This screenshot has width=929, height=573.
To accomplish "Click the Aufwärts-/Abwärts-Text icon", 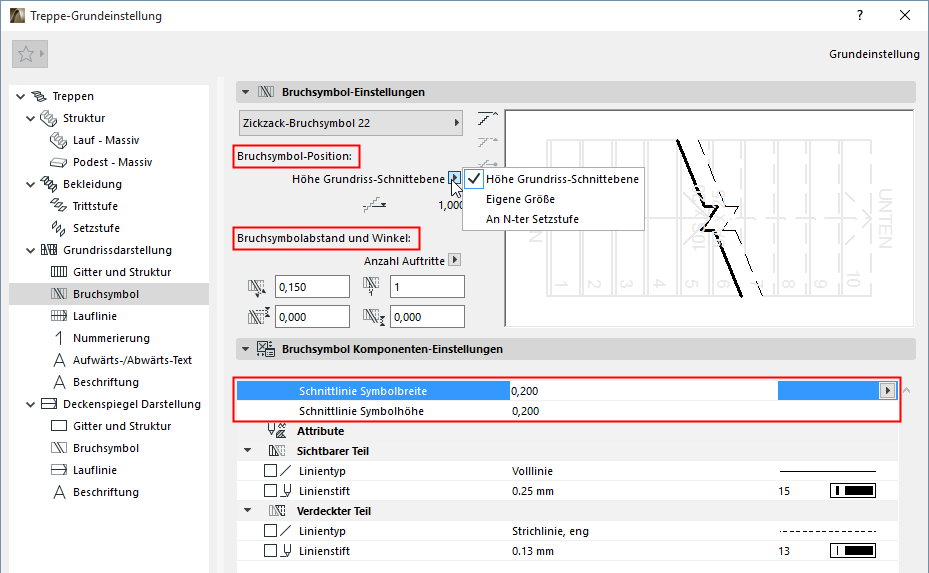I will [x=59, y=360].
